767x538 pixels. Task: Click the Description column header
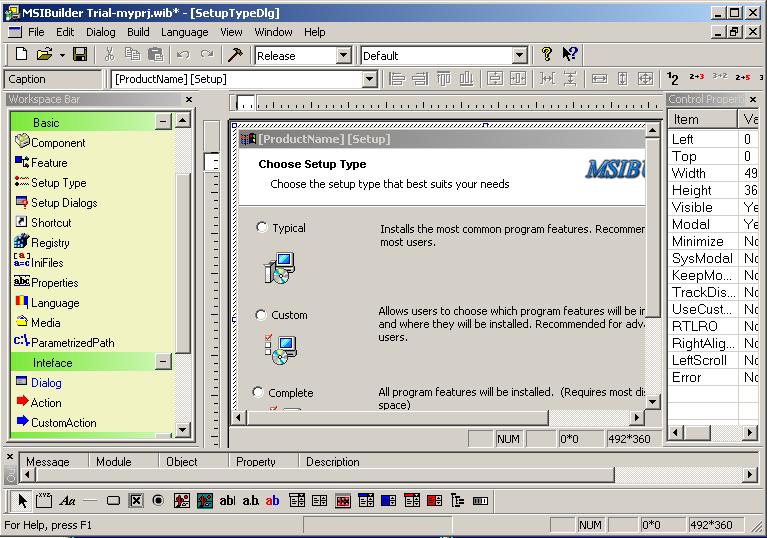[333, 461]
